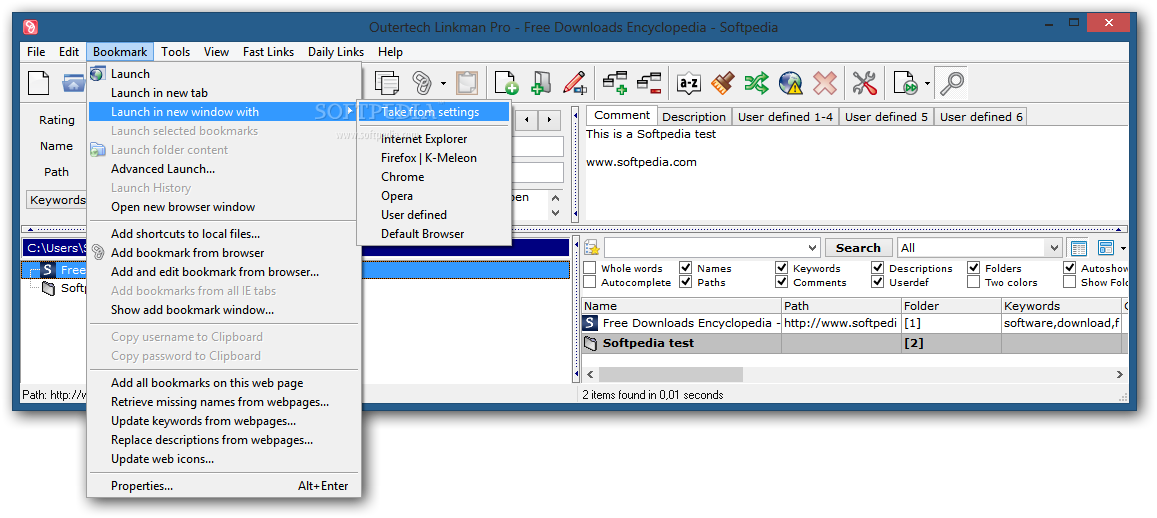Click the wrench and screwdriver settings icon
The height and width of the screenshot is (518, 1157).
pyautogui.click(x=864, y=83)
